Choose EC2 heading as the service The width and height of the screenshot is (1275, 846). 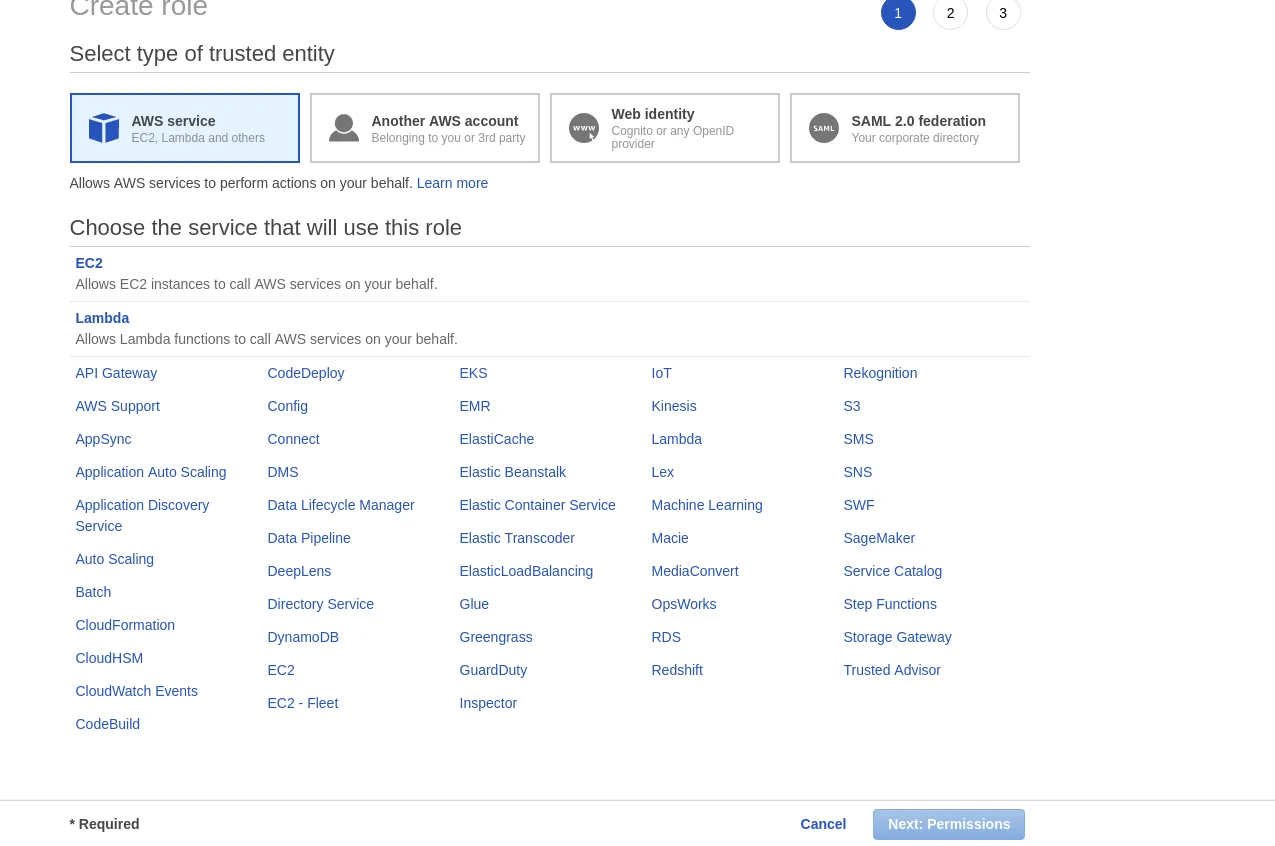[x=89, y=263]
